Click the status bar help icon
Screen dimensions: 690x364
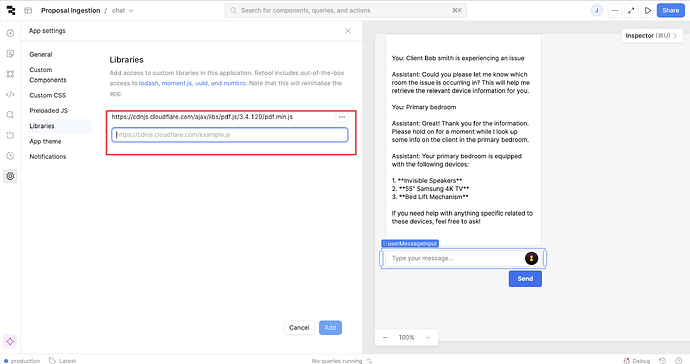click(x=679, y=360)
